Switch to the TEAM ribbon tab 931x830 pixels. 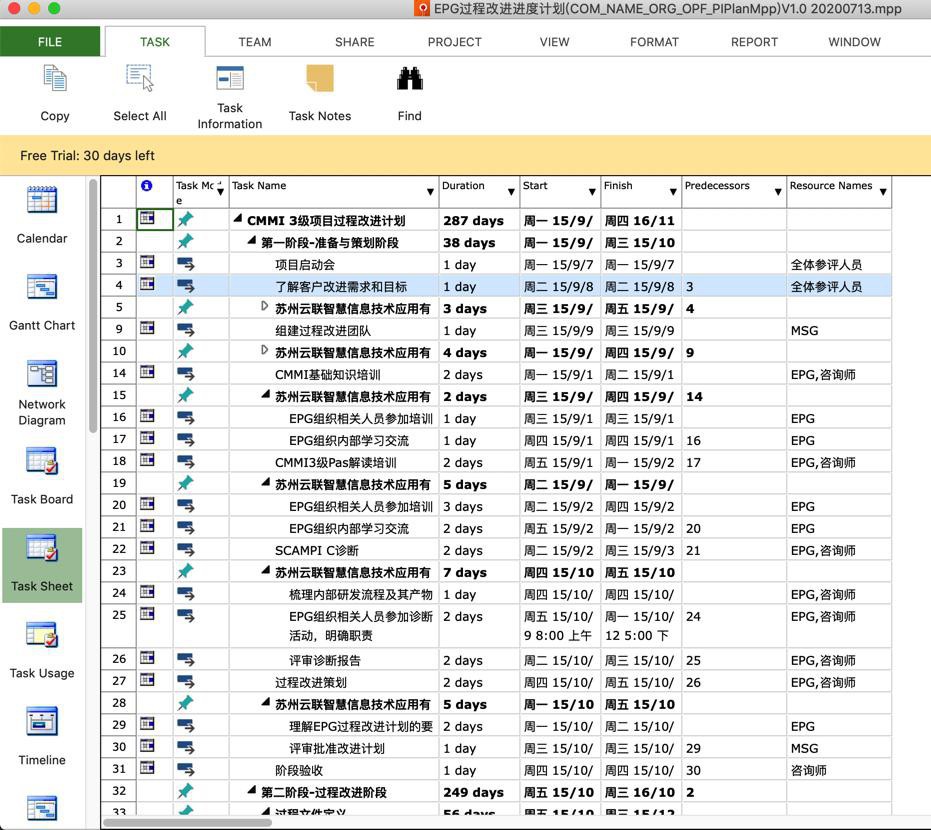click(255, 42)
